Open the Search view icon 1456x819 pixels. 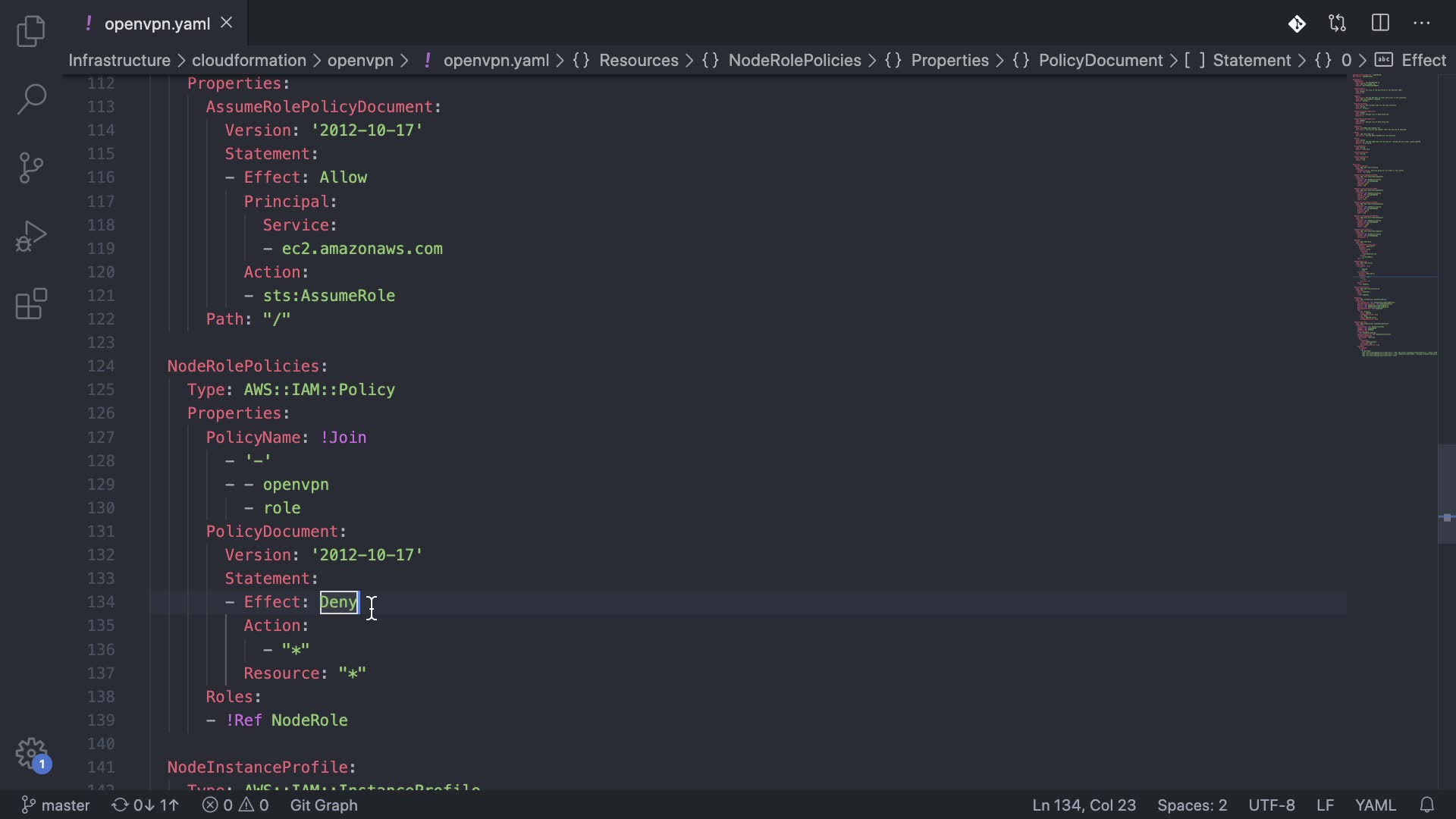coord(31,99)
